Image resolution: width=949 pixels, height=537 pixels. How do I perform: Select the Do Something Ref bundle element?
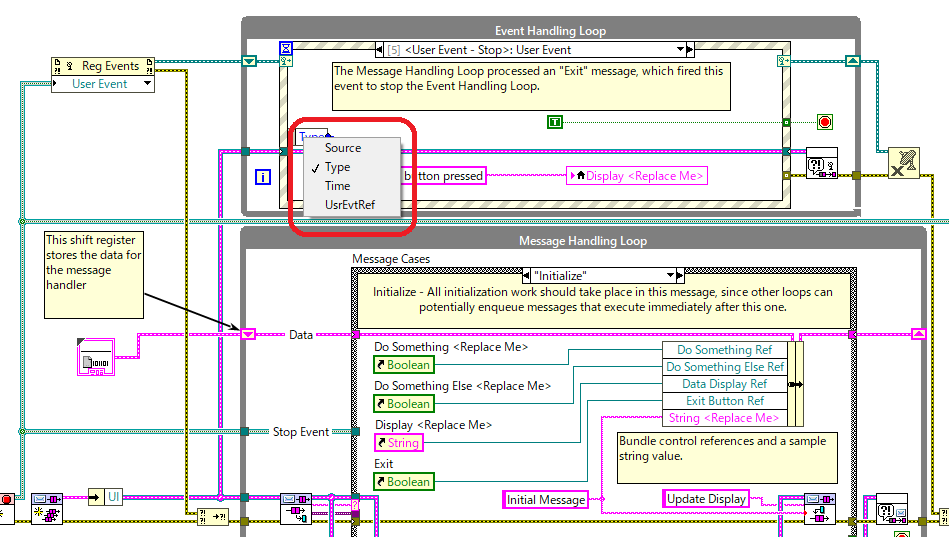coord(724,350)
